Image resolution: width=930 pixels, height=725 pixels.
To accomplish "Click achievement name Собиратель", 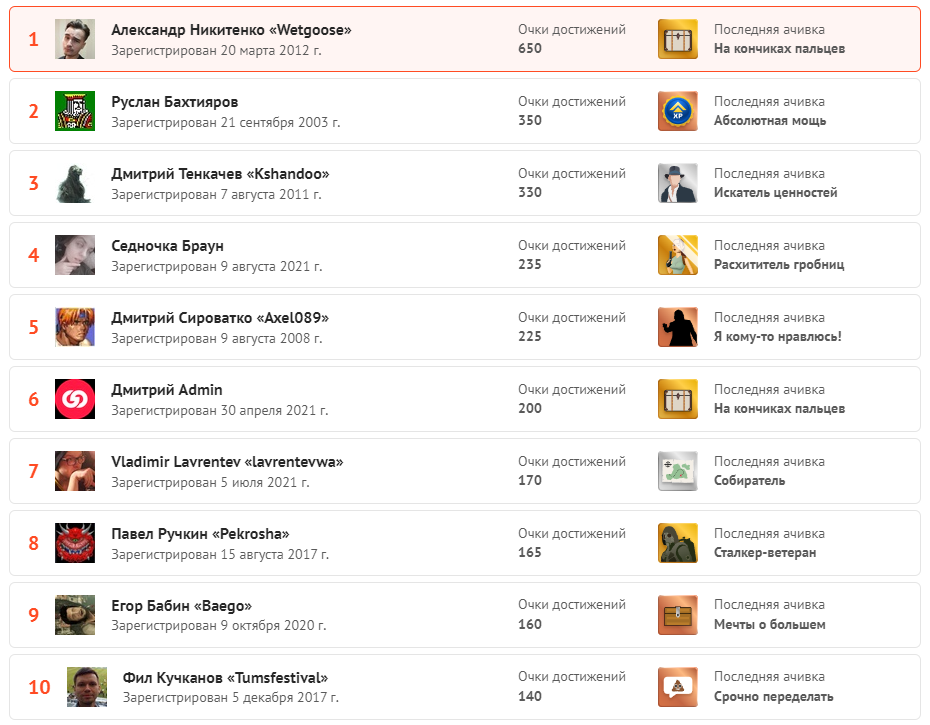I will [750, 481].
